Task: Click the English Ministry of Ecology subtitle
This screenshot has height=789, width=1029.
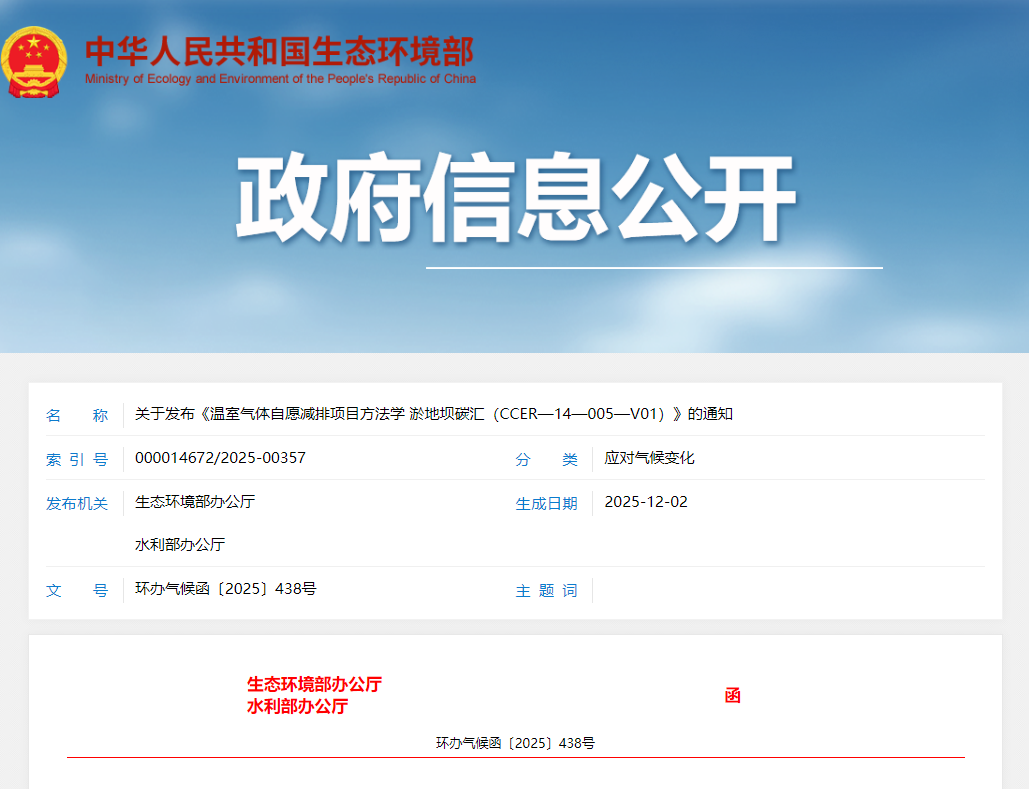Action: click(x=280, y=79)
